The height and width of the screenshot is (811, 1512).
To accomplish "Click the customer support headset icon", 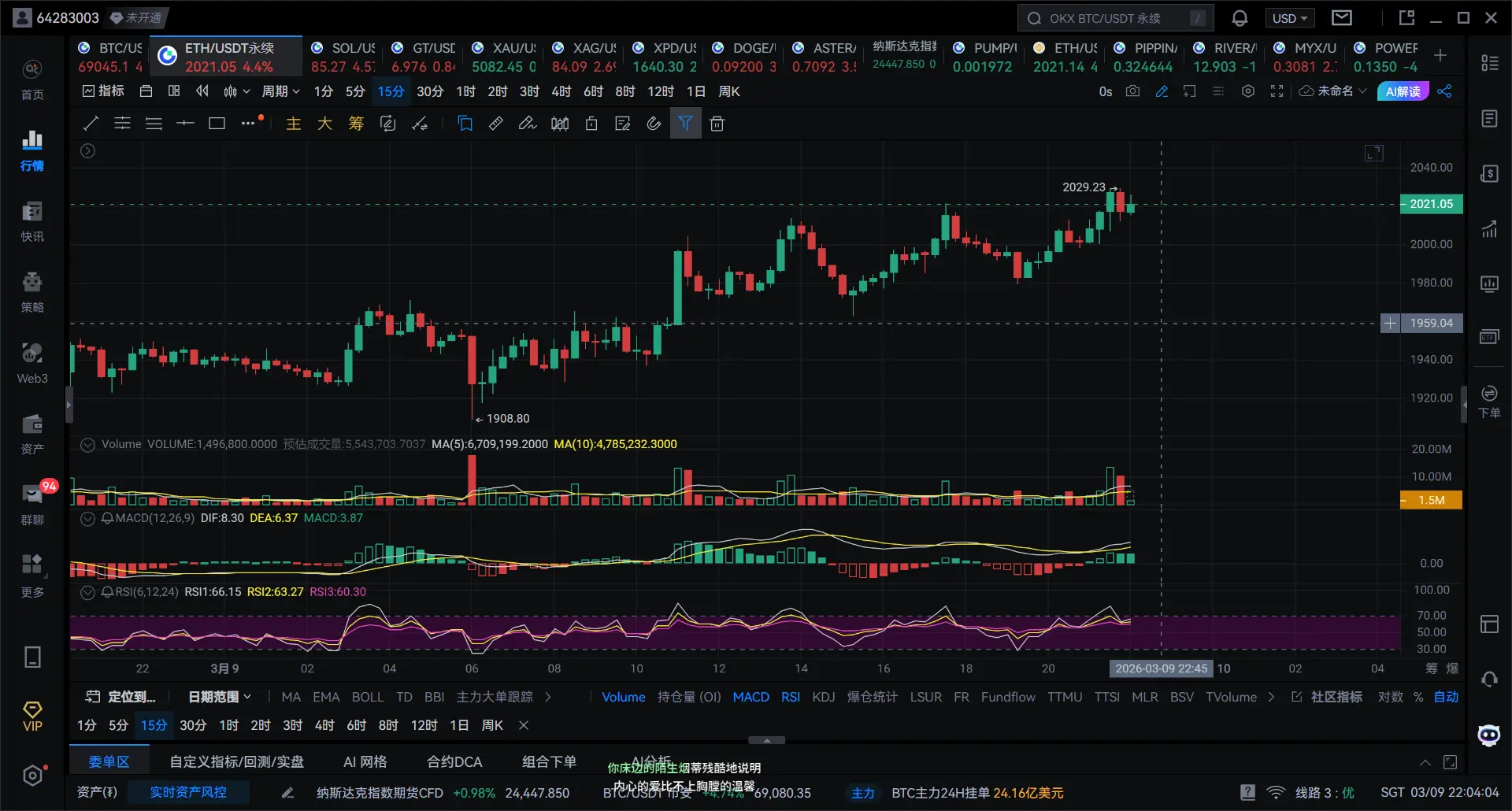I will pyautogui.click(x=1489, y=679).
